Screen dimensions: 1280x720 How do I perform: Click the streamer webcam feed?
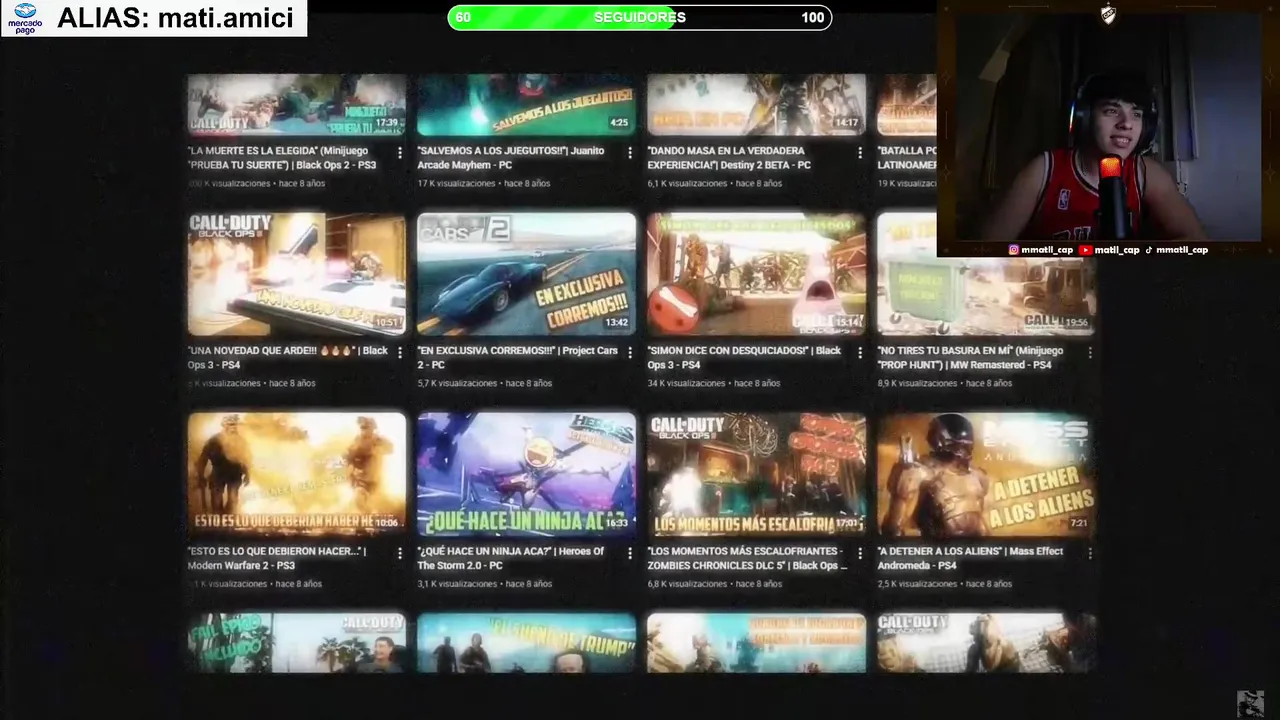click(1108, 128)
